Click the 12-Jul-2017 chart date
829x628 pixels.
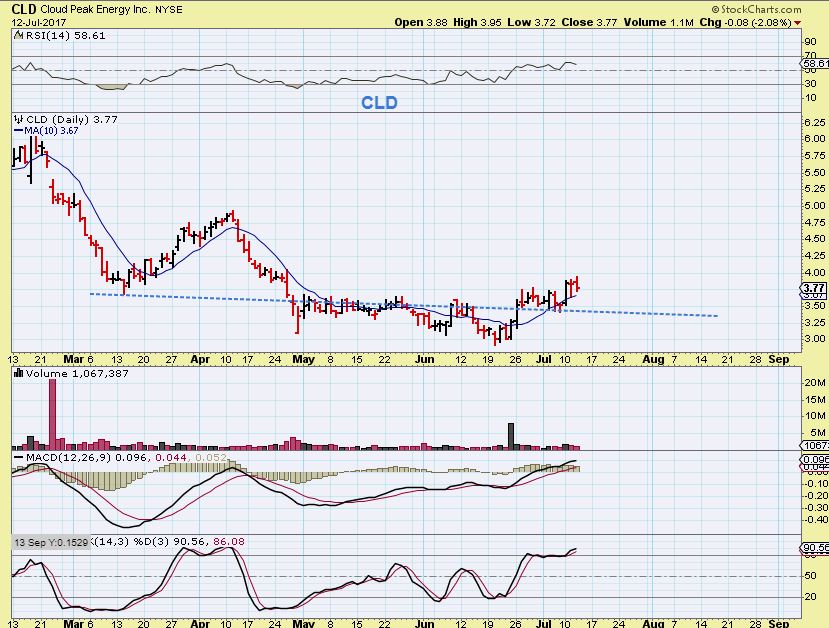[36, 22]
